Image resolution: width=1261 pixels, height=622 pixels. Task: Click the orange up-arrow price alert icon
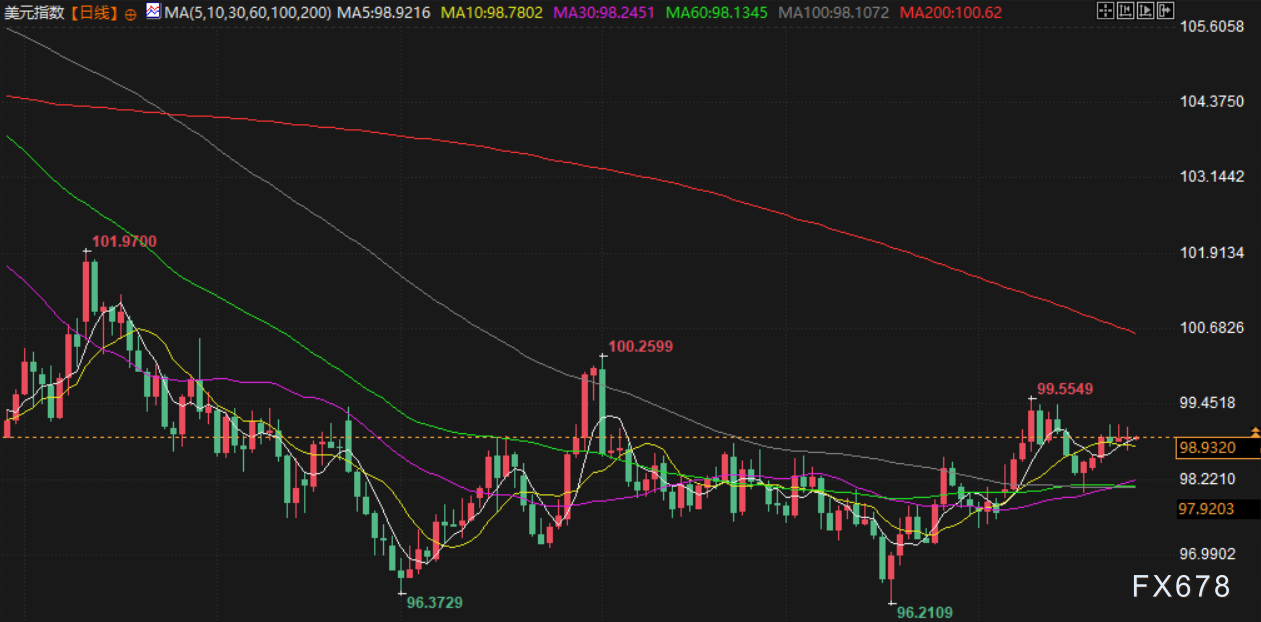click(1256, 432)
